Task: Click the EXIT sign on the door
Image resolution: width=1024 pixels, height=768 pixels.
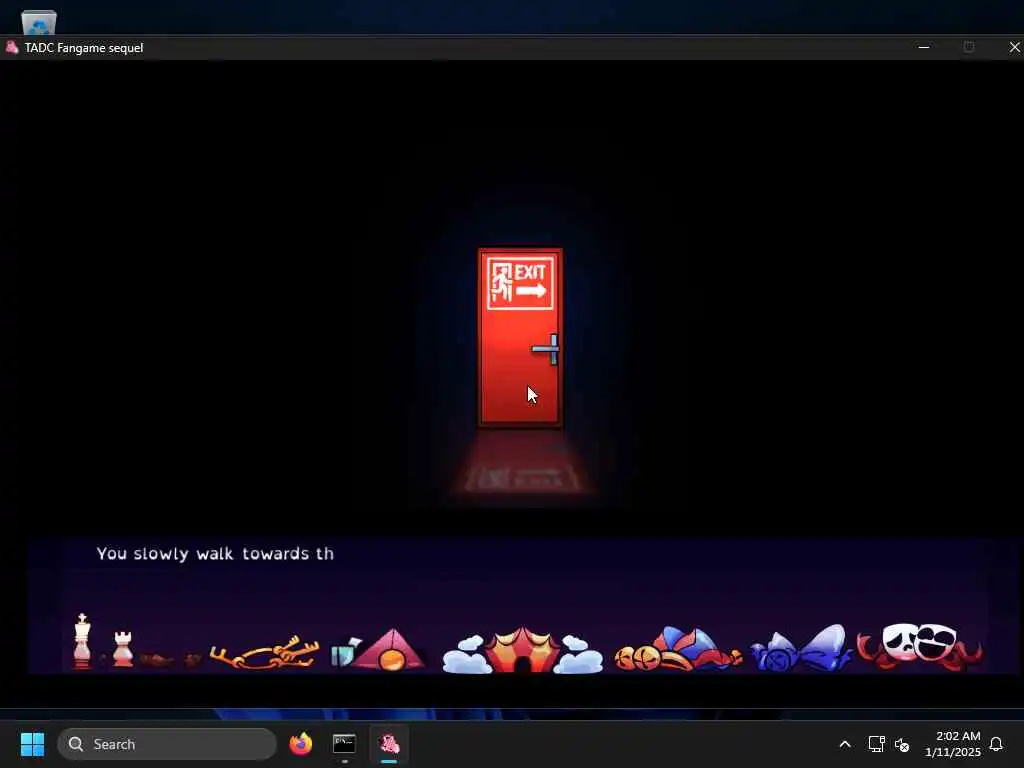Action: 520,283
